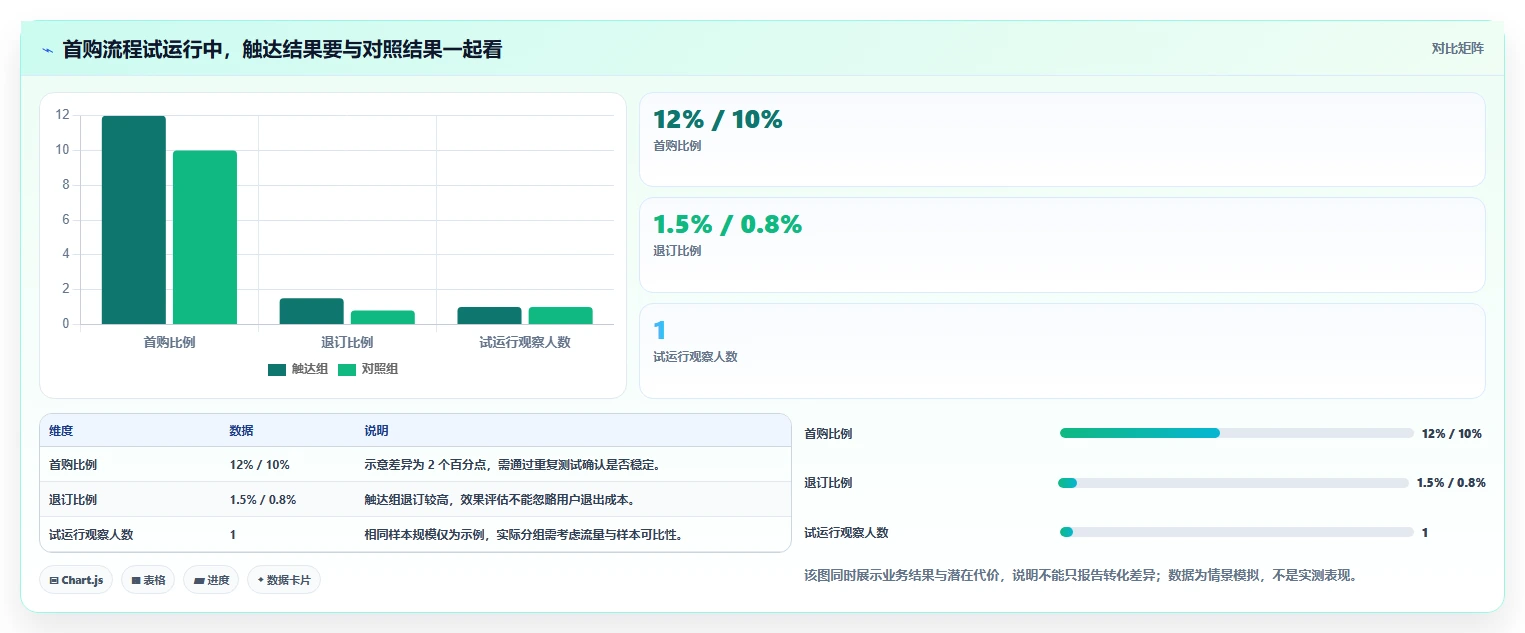Click the 触达组 bar for 退订比例
Screen dimensions: 1525x633
pyautogui.click(x=312, y=311)
